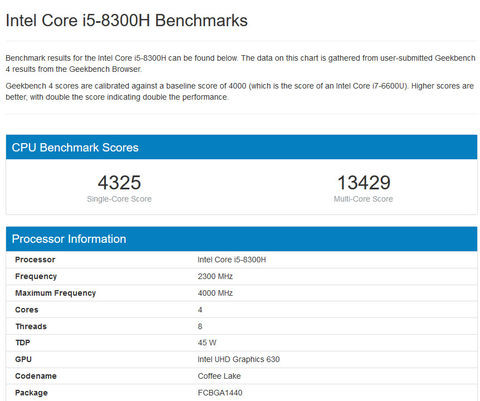
Task: Click the 'Coffee Lake' codename value
Action: tap(219, 376)
